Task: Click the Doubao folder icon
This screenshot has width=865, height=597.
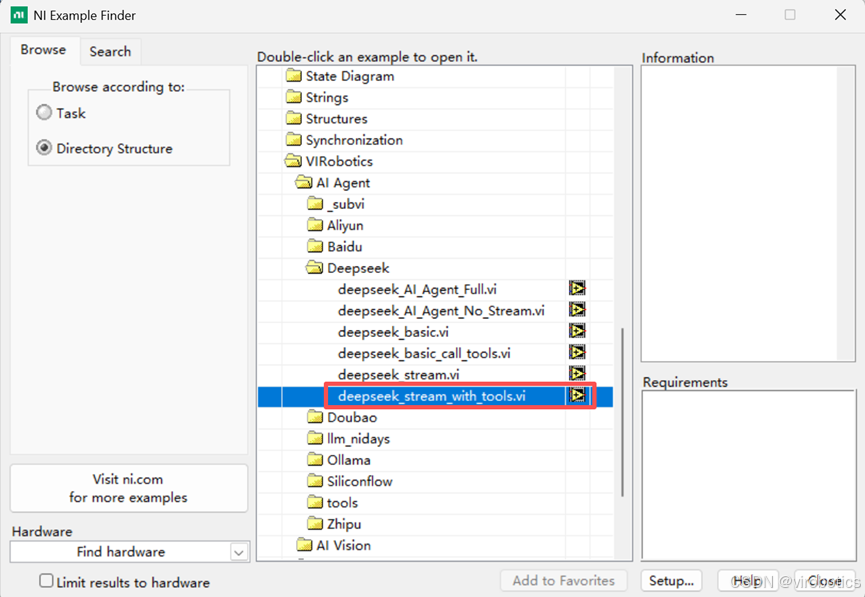Action: 315,417
